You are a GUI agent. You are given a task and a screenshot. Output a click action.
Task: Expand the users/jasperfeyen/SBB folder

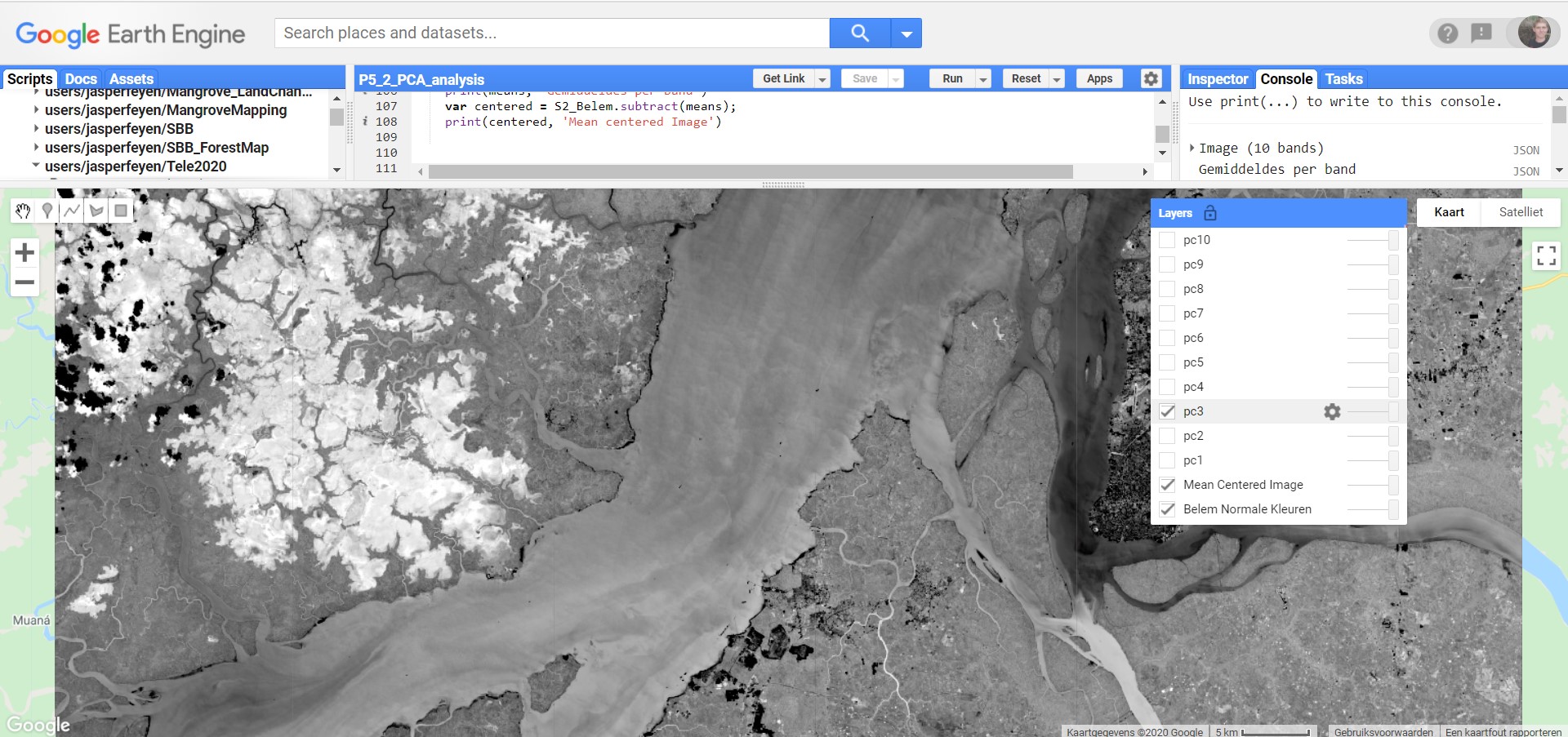click(36, 129)
